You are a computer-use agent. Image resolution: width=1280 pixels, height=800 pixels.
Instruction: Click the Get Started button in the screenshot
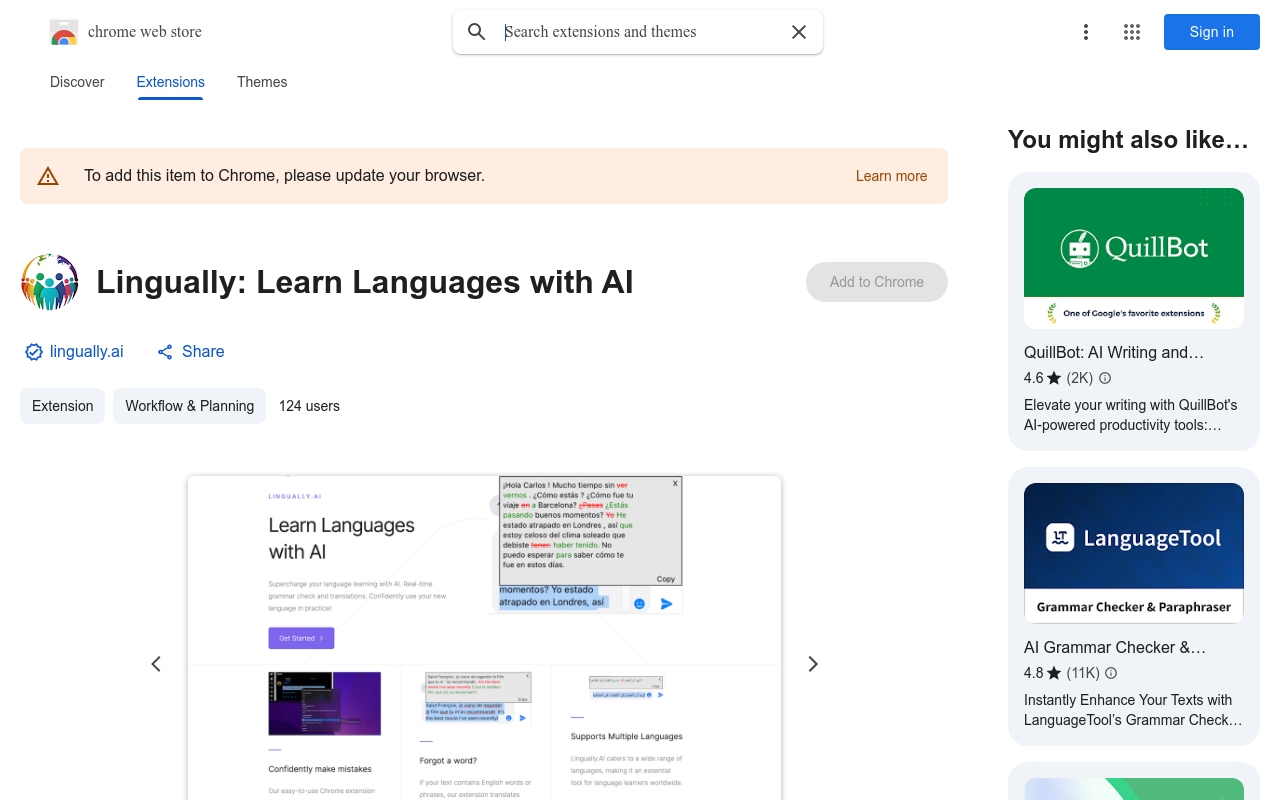click(x=301, y=638)
